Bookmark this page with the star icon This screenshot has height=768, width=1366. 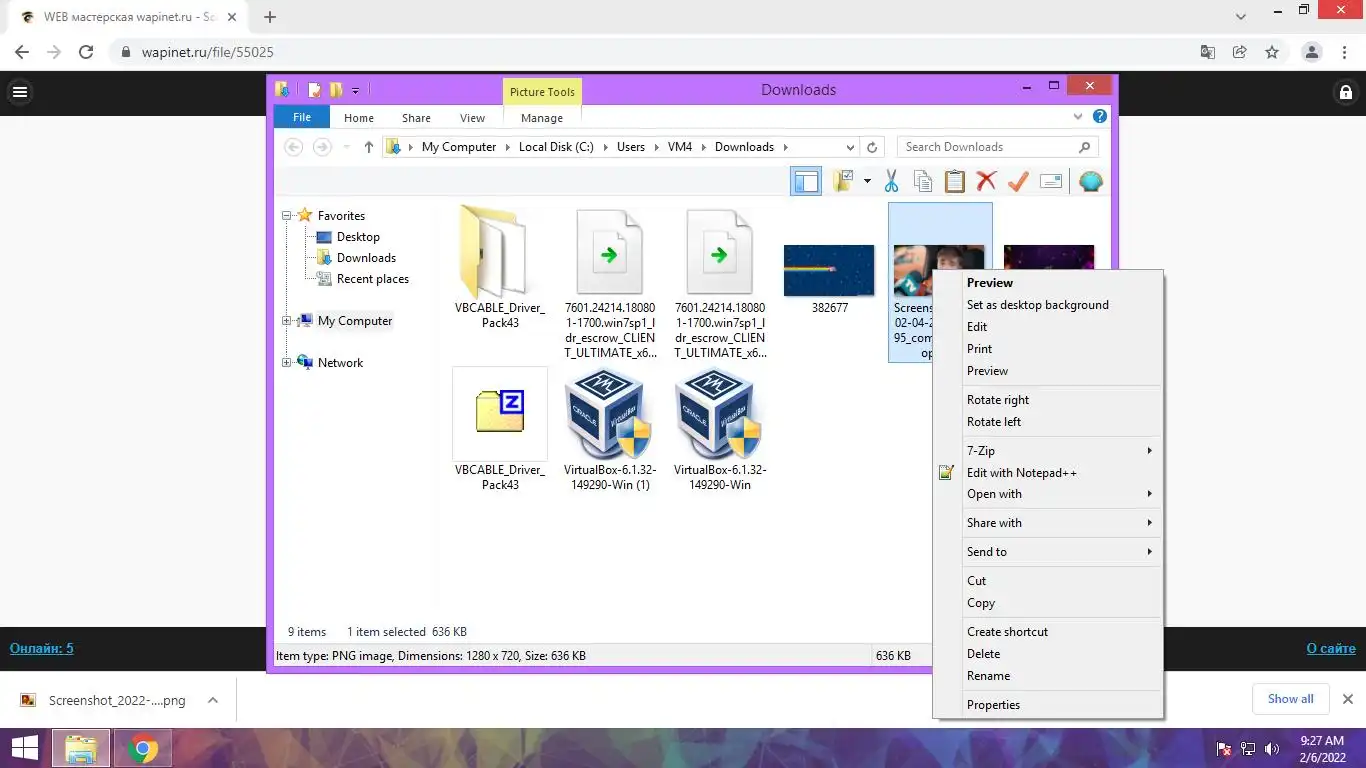1272,52
